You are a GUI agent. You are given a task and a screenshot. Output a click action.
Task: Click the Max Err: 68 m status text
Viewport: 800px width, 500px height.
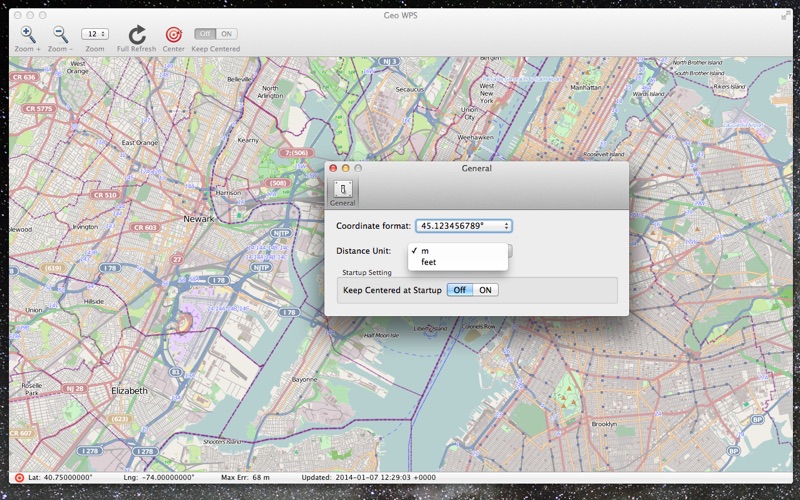[x=245, y=478]
